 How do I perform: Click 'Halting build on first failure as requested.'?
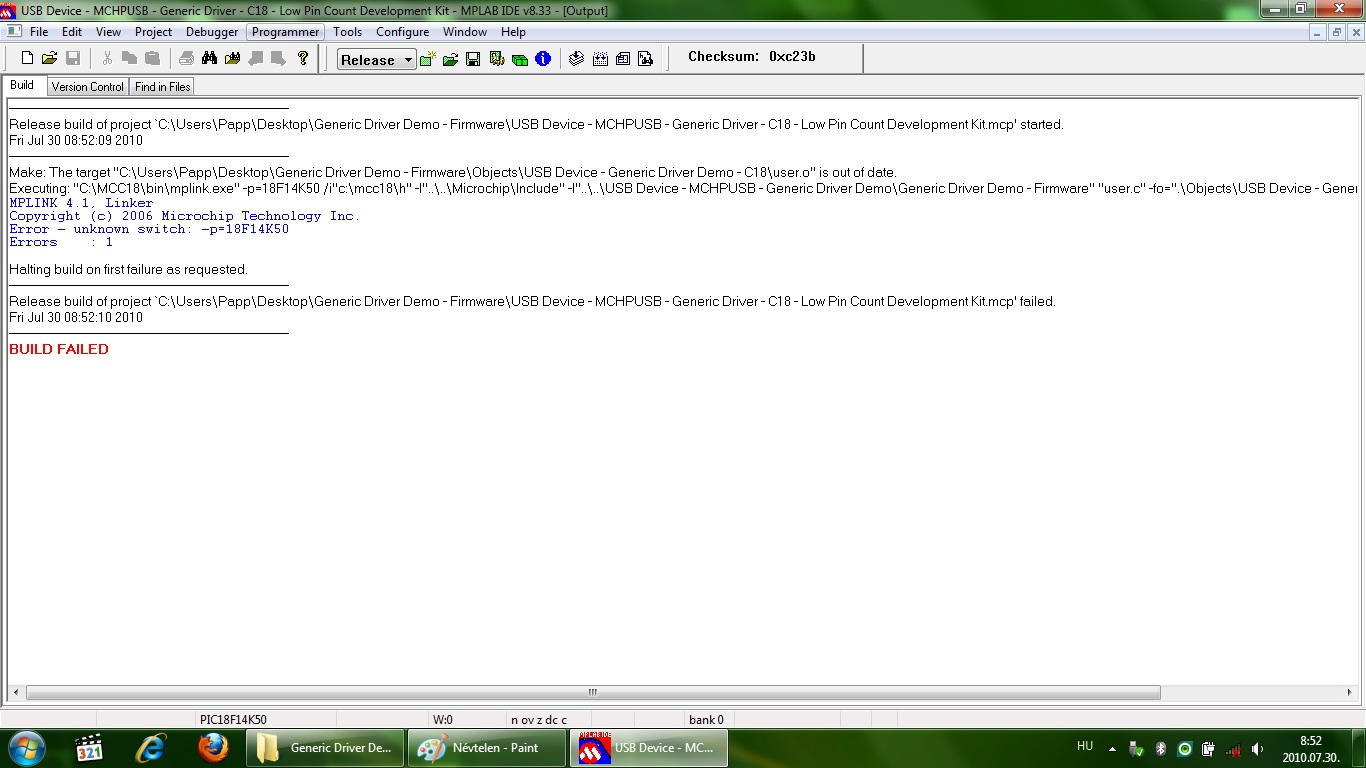(x=128, y=269)
